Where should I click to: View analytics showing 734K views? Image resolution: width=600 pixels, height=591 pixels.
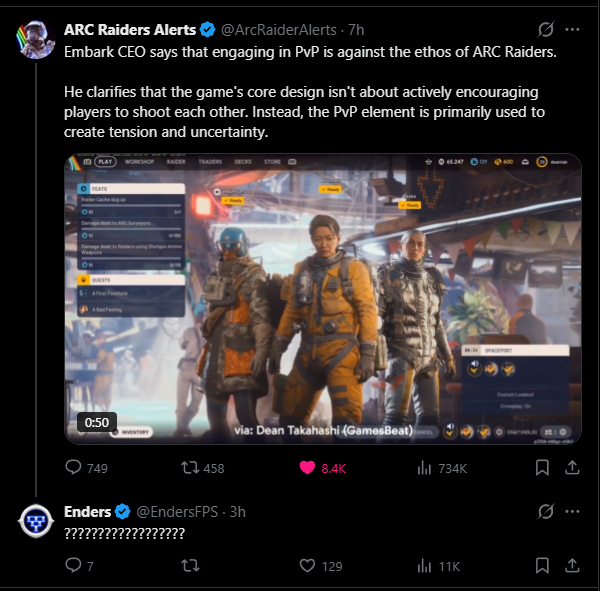(442, 468)
